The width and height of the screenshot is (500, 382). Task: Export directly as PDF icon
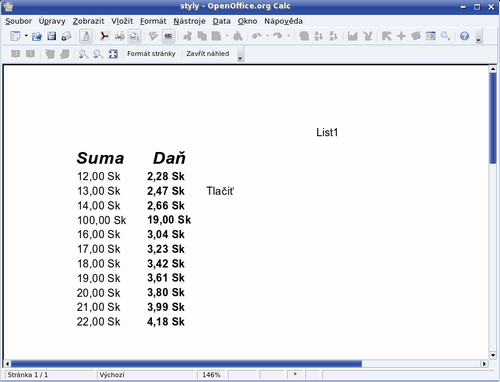pyautogui.click(x=105, y=36)
